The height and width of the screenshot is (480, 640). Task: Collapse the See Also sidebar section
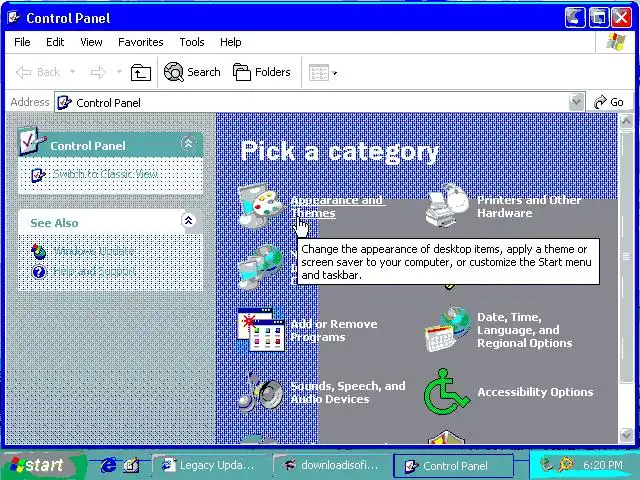[188, 221]
